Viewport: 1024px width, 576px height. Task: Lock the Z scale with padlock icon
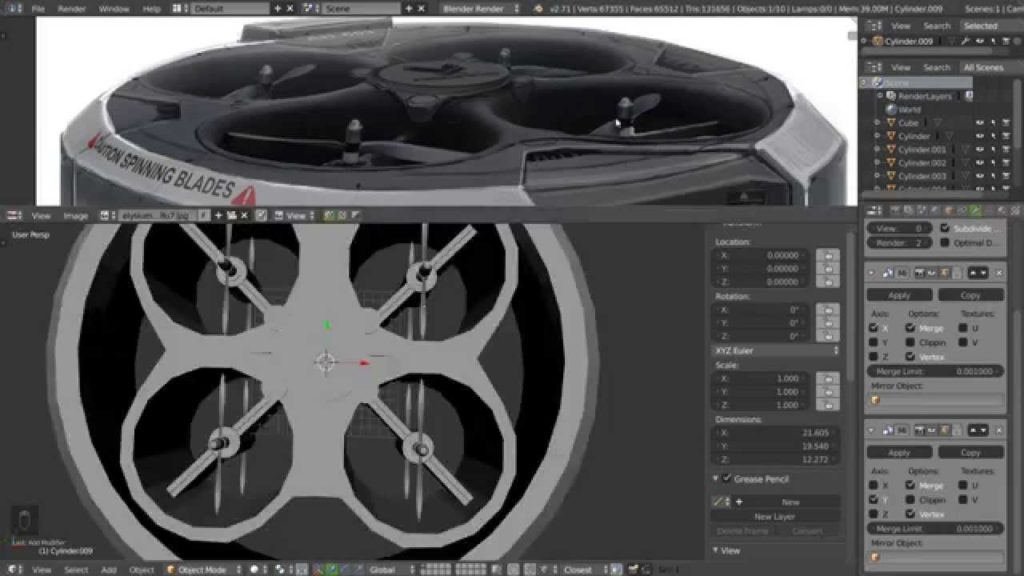pos(827,405)
